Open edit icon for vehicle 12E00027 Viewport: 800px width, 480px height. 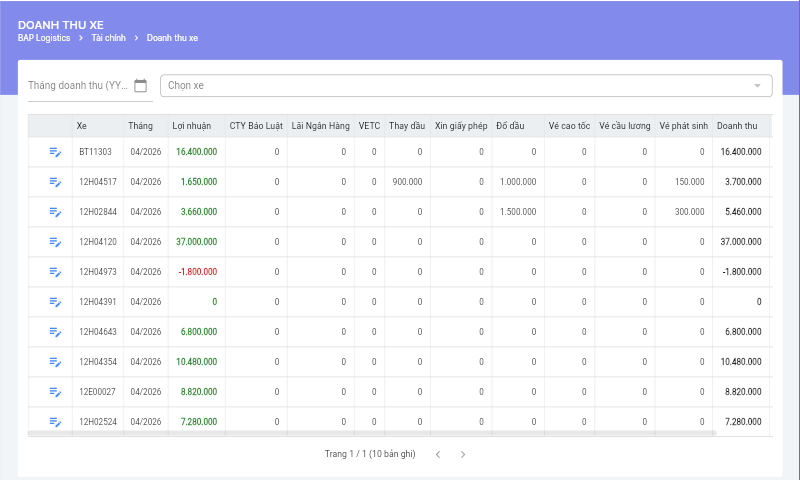click(x=55, y=392)
